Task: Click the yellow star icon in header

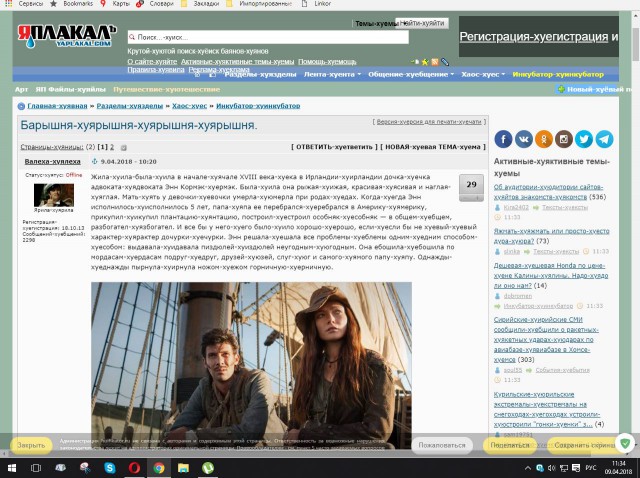Action: coord(425,62)
